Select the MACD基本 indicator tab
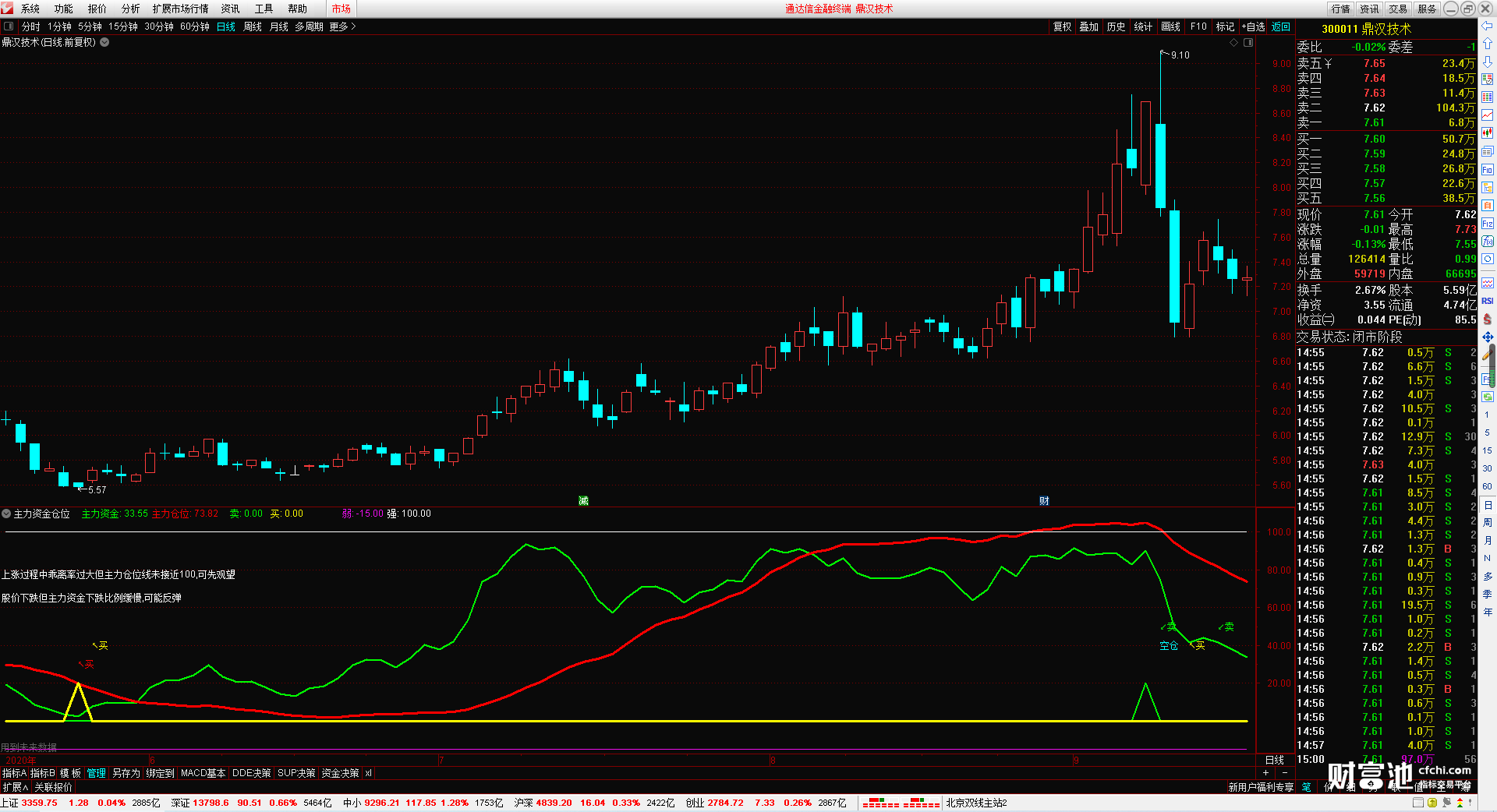 (203, 773)
